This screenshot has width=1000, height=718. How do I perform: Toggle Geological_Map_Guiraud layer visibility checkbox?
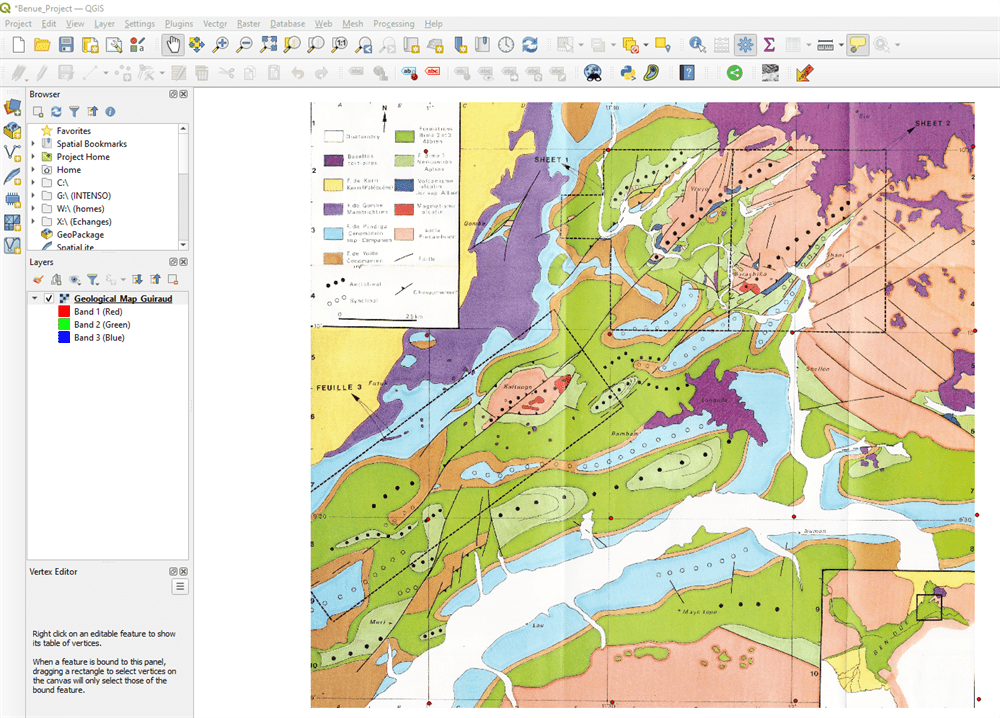[x=49, y=299]
